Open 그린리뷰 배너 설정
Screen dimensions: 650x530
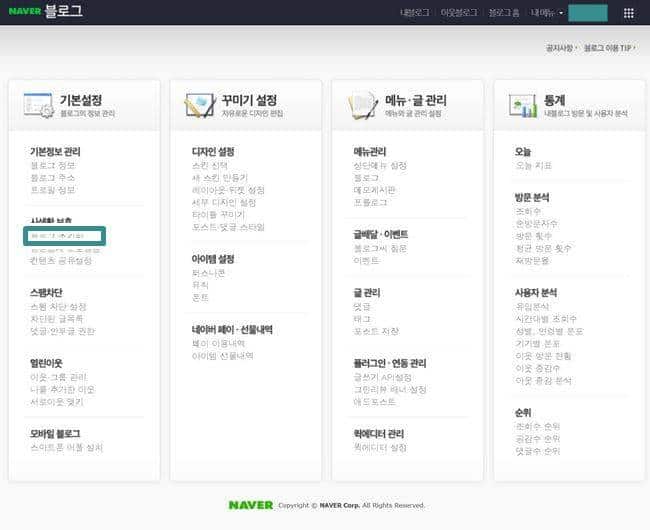coord(390,390)
